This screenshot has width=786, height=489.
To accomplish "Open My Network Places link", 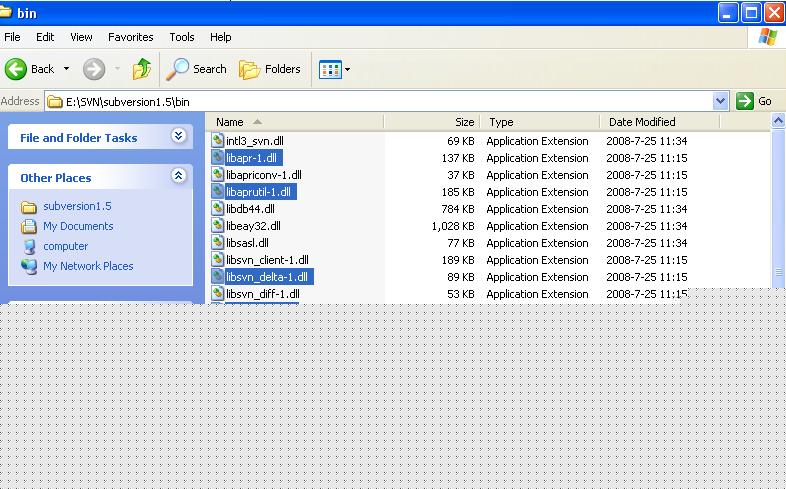I will [x=88, y=266].
